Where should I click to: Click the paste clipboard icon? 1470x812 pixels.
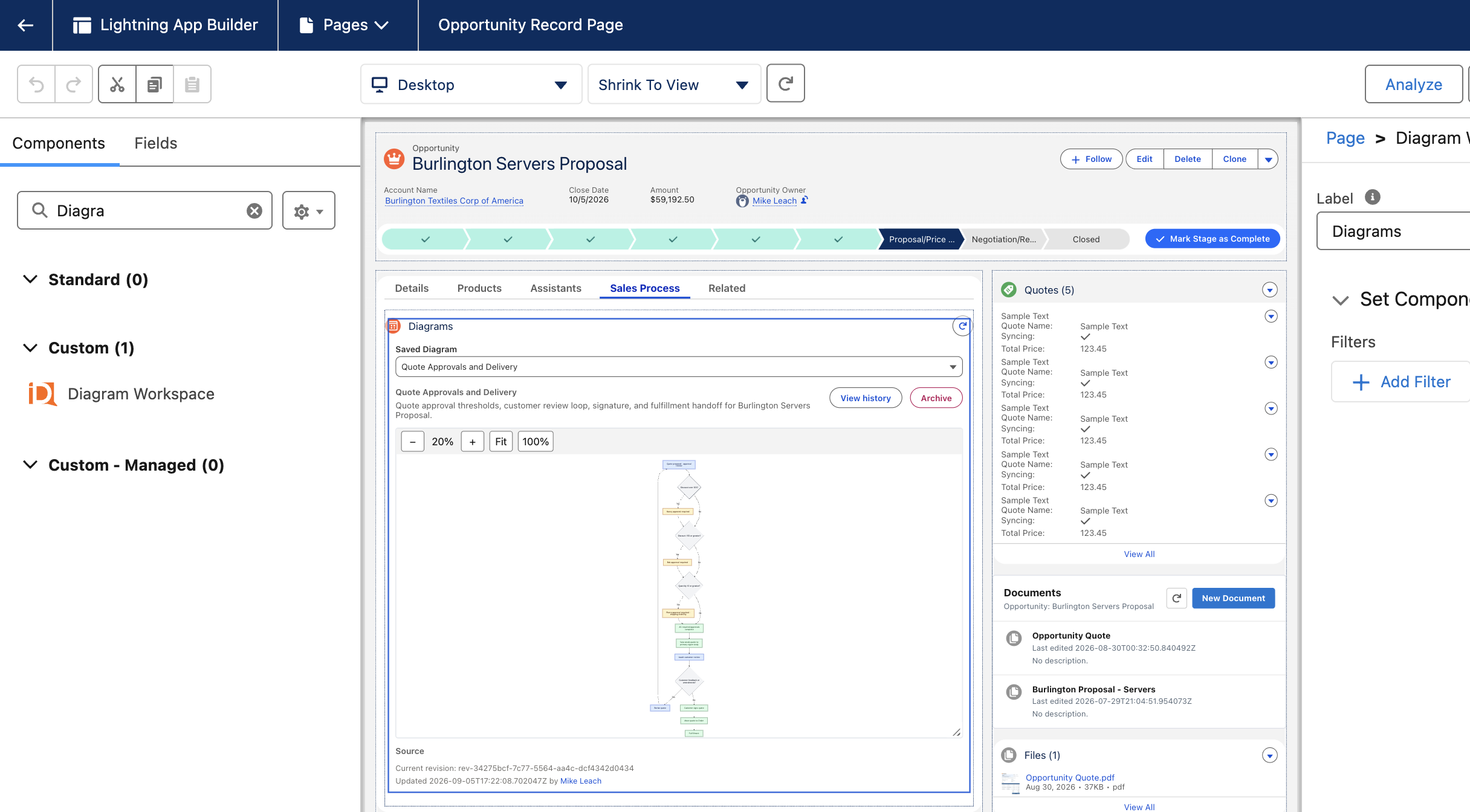[x=192, y=84]
